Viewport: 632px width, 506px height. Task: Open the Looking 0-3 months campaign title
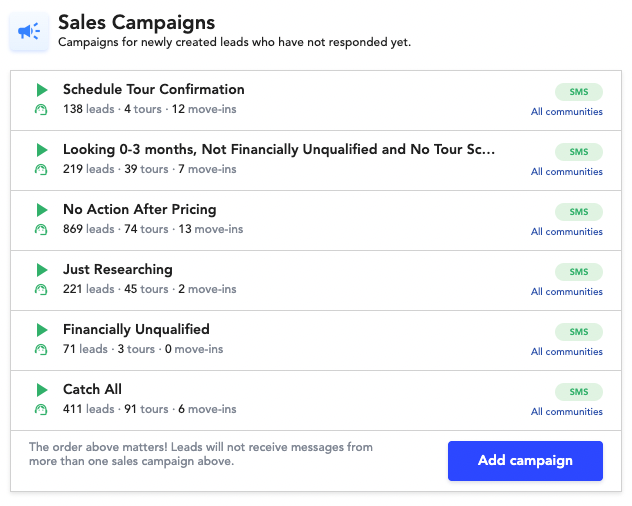click(x=279, y=149)
